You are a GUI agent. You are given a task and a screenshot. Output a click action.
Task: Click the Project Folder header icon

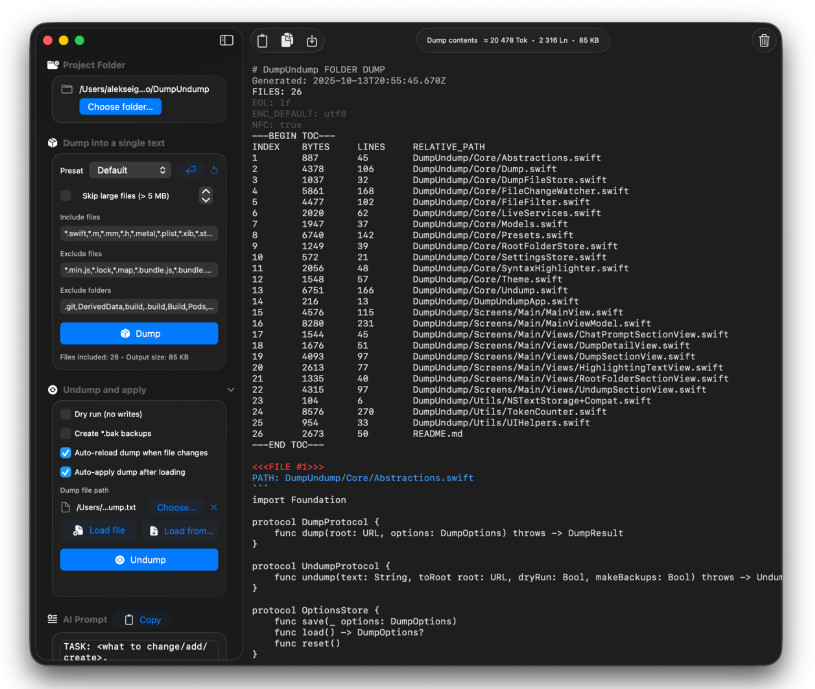pyautogui.click(x=53, y=64)
